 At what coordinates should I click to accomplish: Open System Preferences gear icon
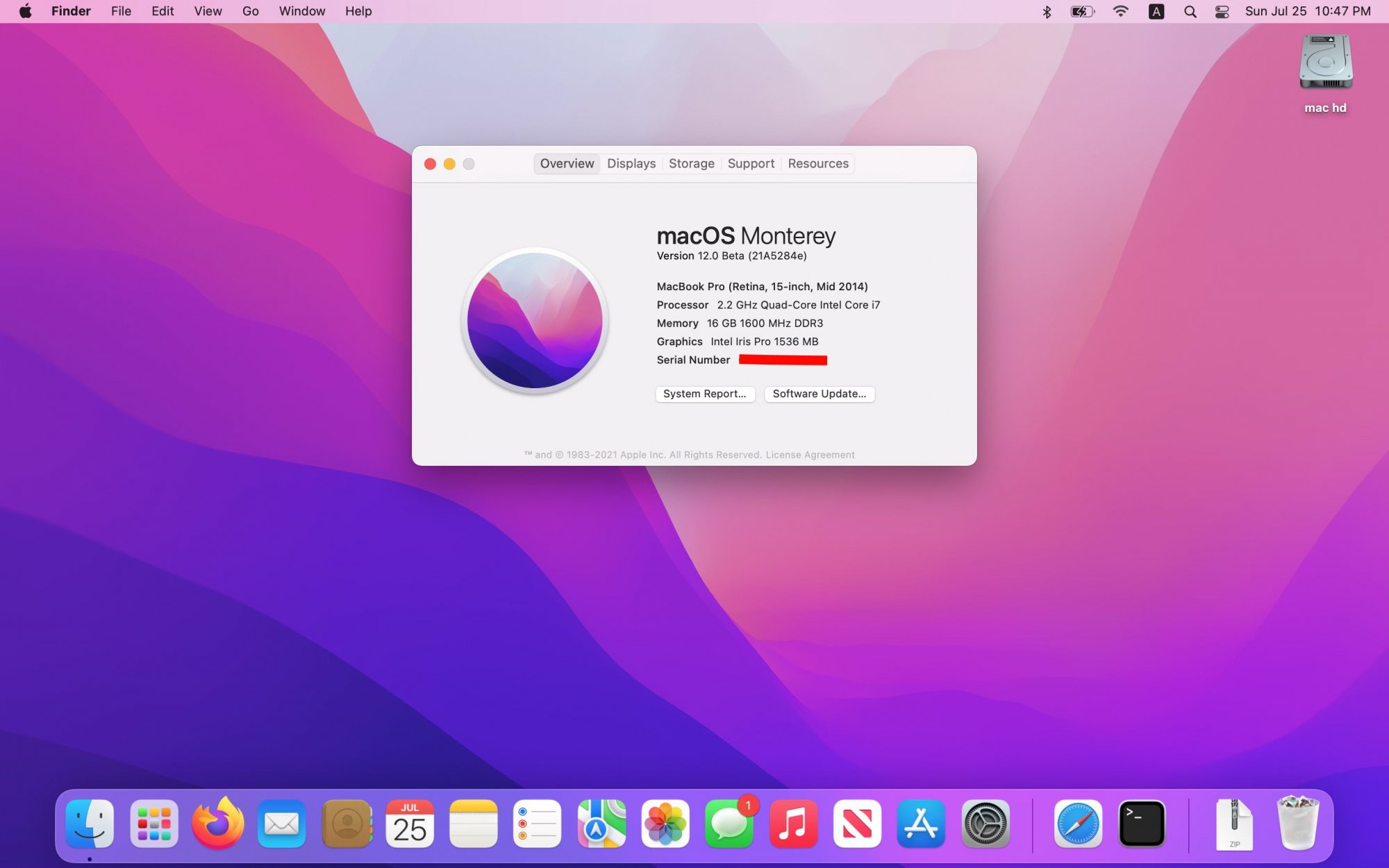(985, 824)
